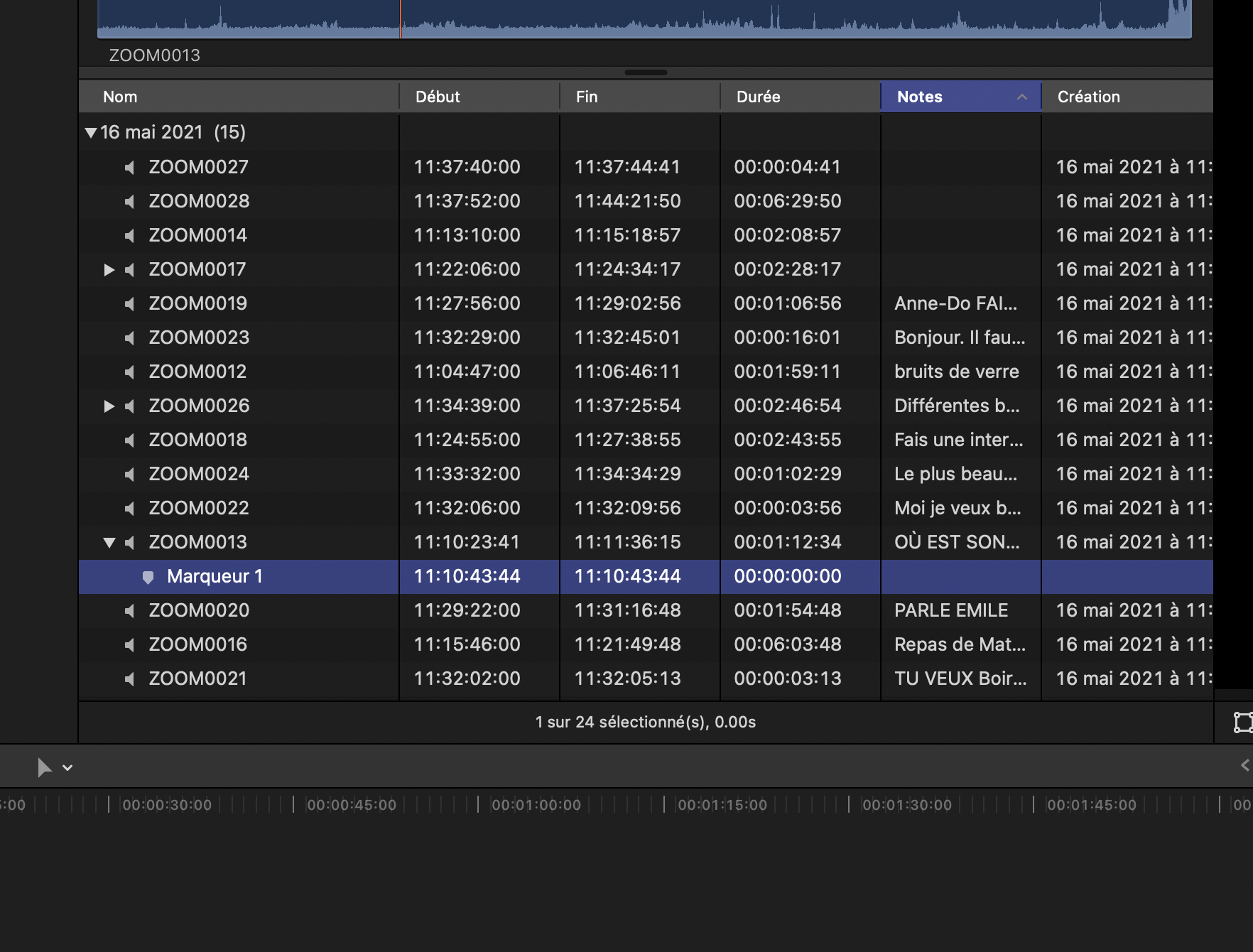
Task: Click the 00:01:30:00 mark on timeline ruler
Action: coord(906,805)
